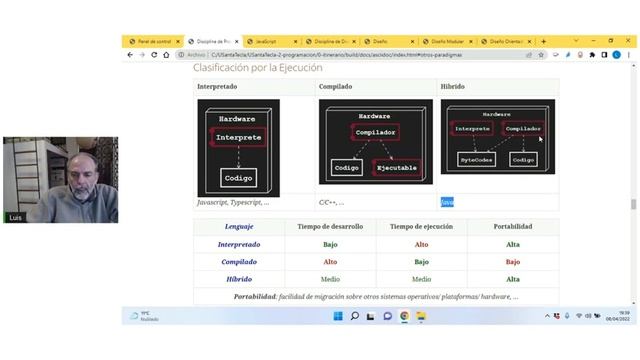Open the tab search chevron in title bar
This screenshot has height=360, width=640.
pyautogui.click(x=576, y=41)
